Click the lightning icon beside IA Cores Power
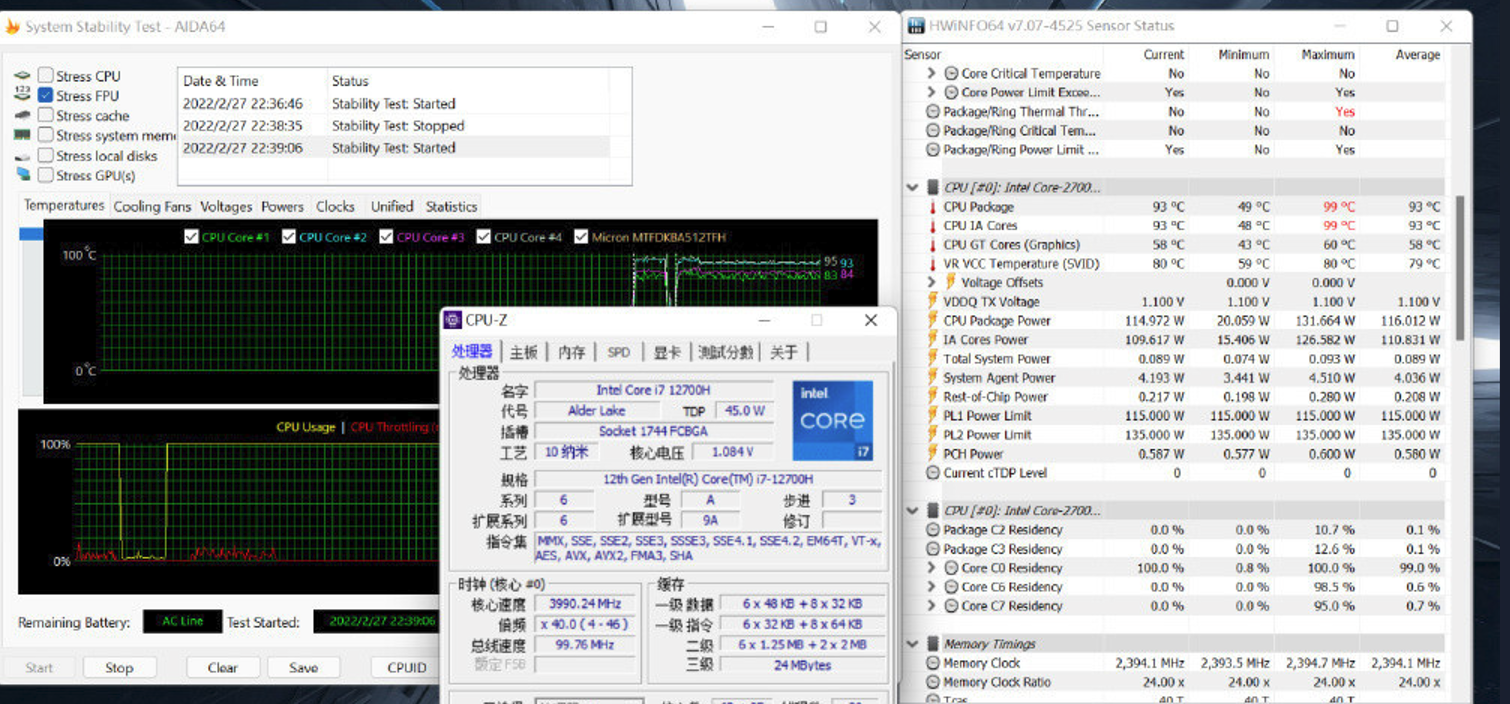 [932, 340]
